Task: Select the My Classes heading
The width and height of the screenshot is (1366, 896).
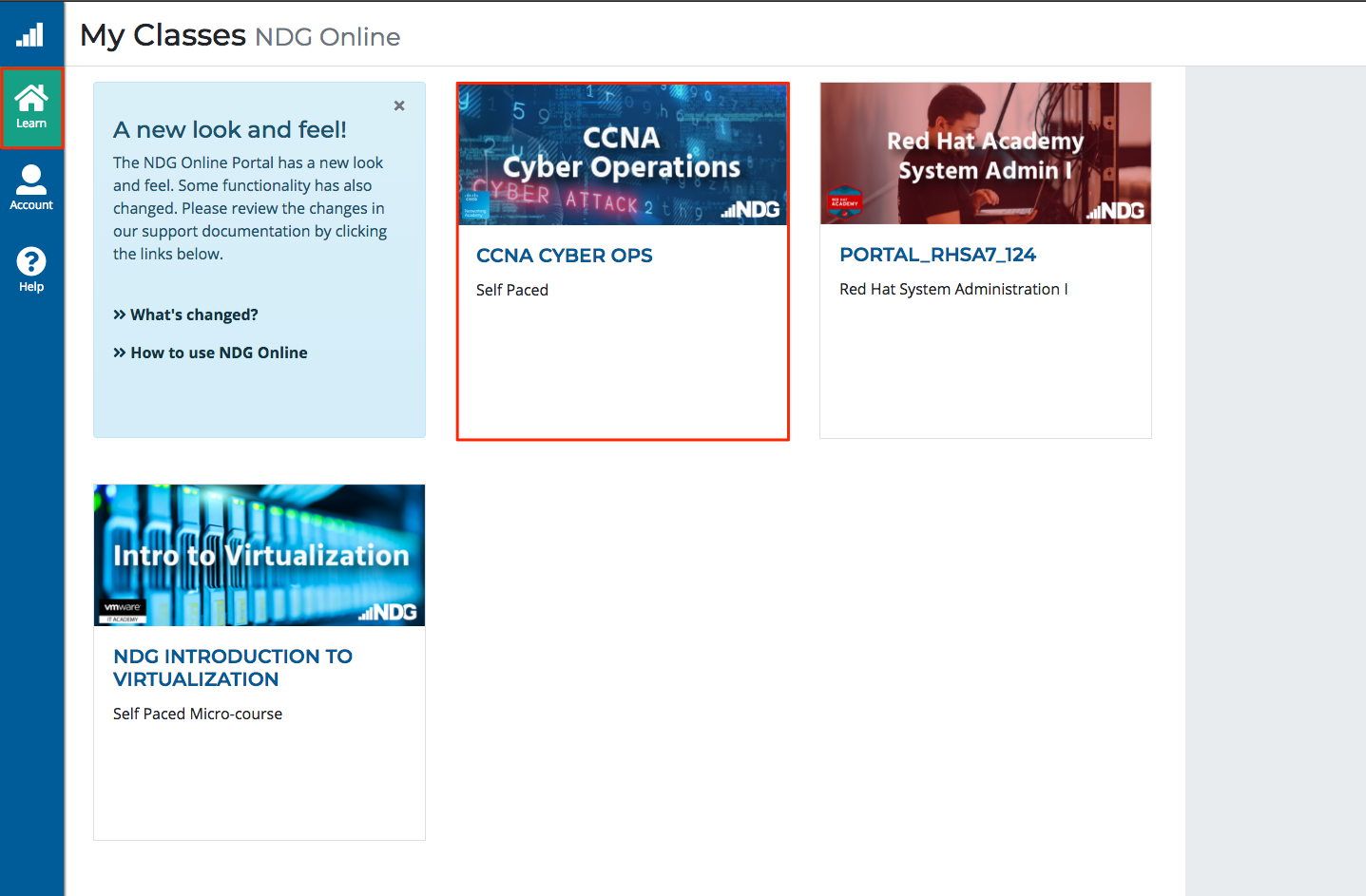Action: click(161, 34)
